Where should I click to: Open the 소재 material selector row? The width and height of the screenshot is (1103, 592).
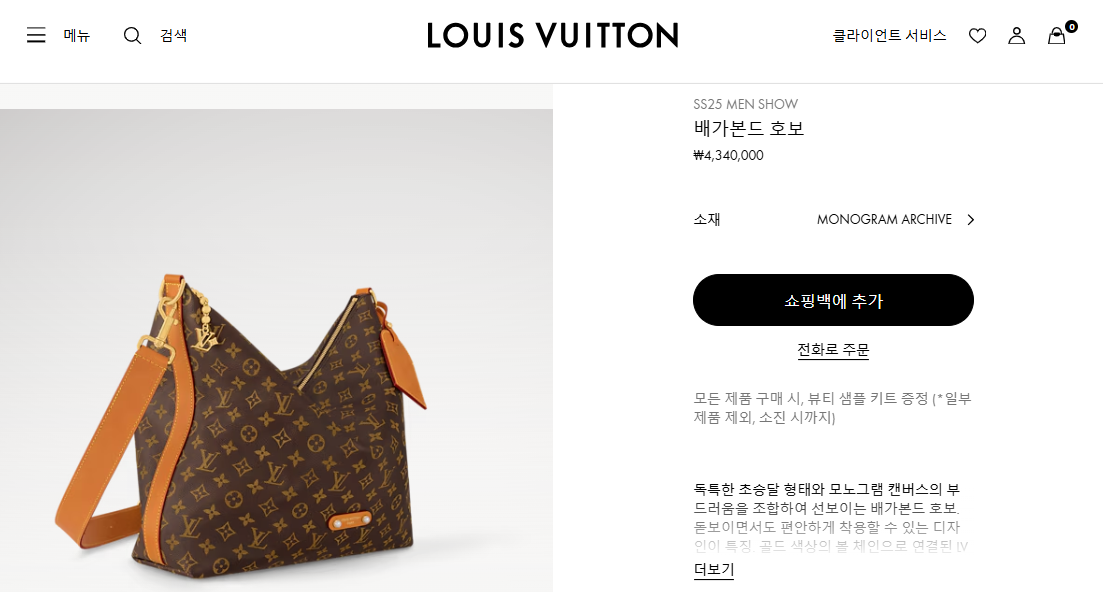click(834, 219)
